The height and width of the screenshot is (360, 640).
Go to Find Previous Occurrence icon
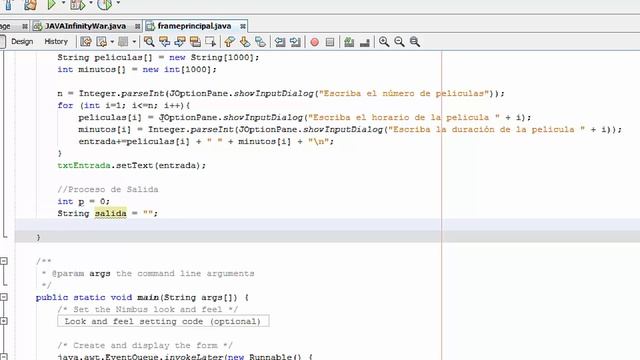164,42
